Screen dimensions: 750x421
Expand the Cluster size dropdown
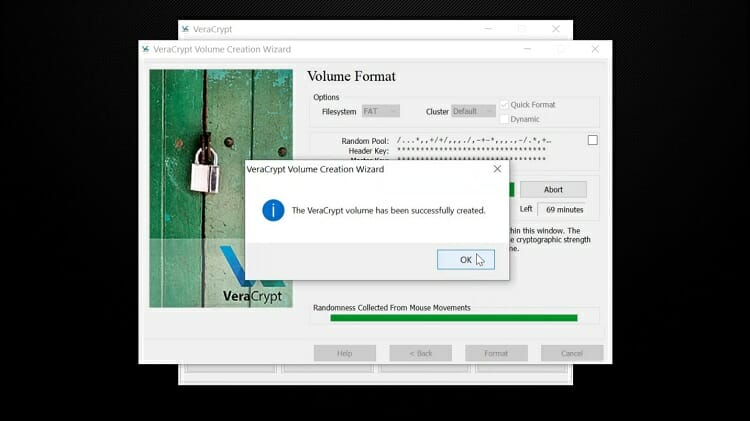pyautogui.click(x=473, y=111)
